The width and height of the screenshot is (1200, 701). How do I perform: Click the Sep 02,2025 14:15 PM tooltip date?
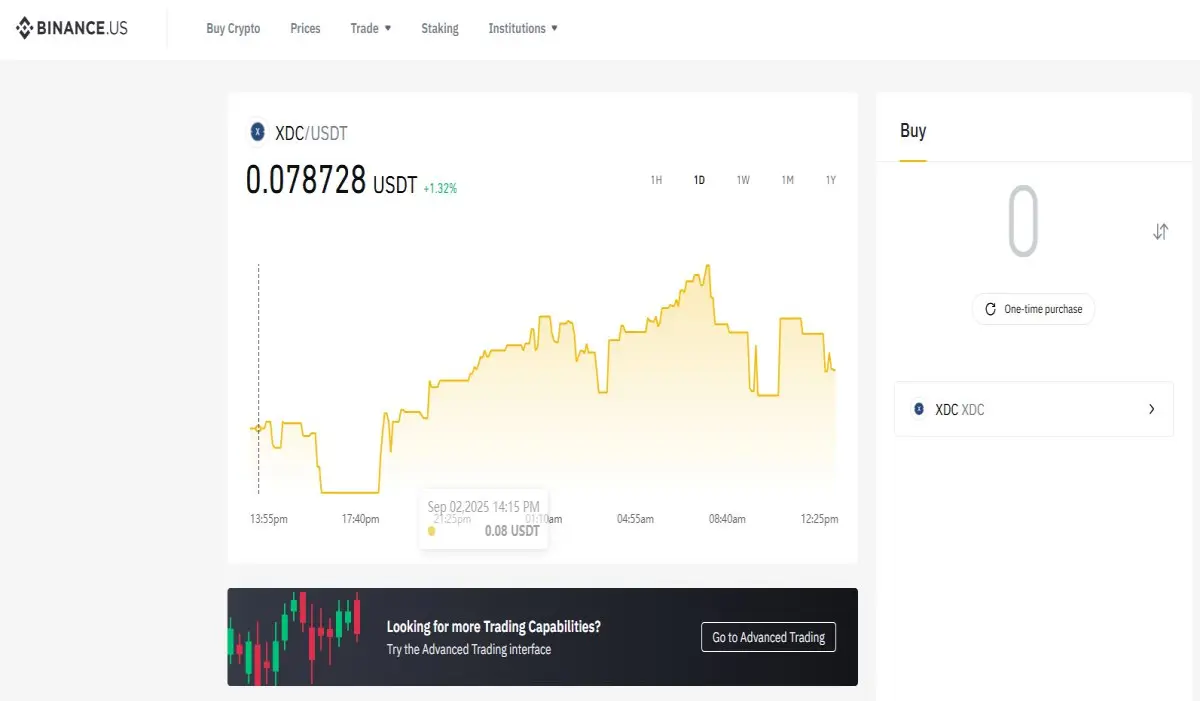click(484, 507)
